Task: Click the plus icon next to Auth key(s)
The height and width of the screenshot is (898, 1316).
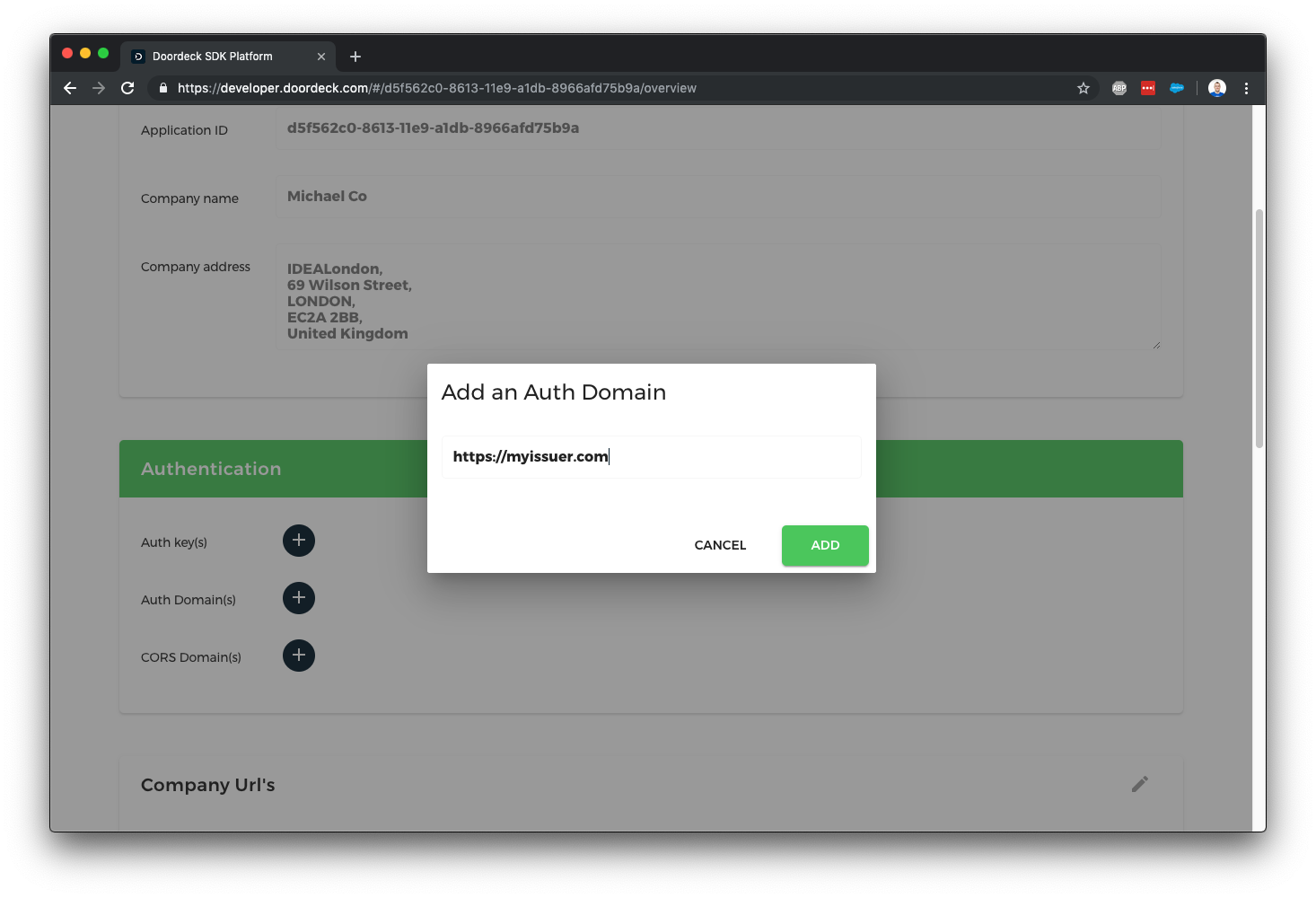Action: 298,541
